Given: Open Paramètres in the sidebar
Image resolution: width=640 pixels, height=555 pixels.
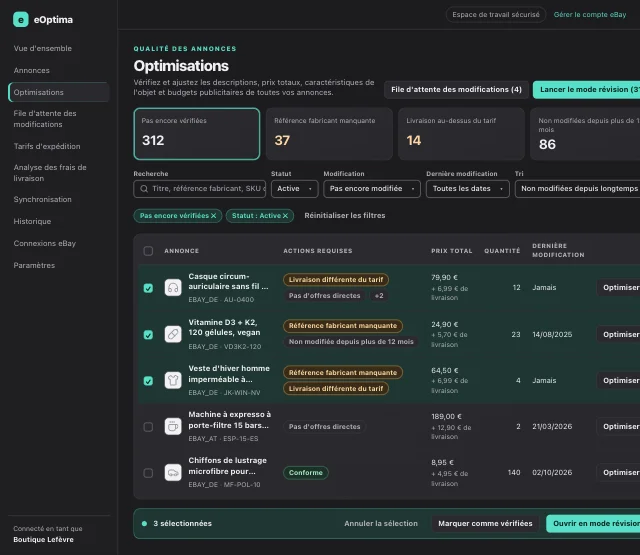Looking at the screenshot, I should click(34, 265).
